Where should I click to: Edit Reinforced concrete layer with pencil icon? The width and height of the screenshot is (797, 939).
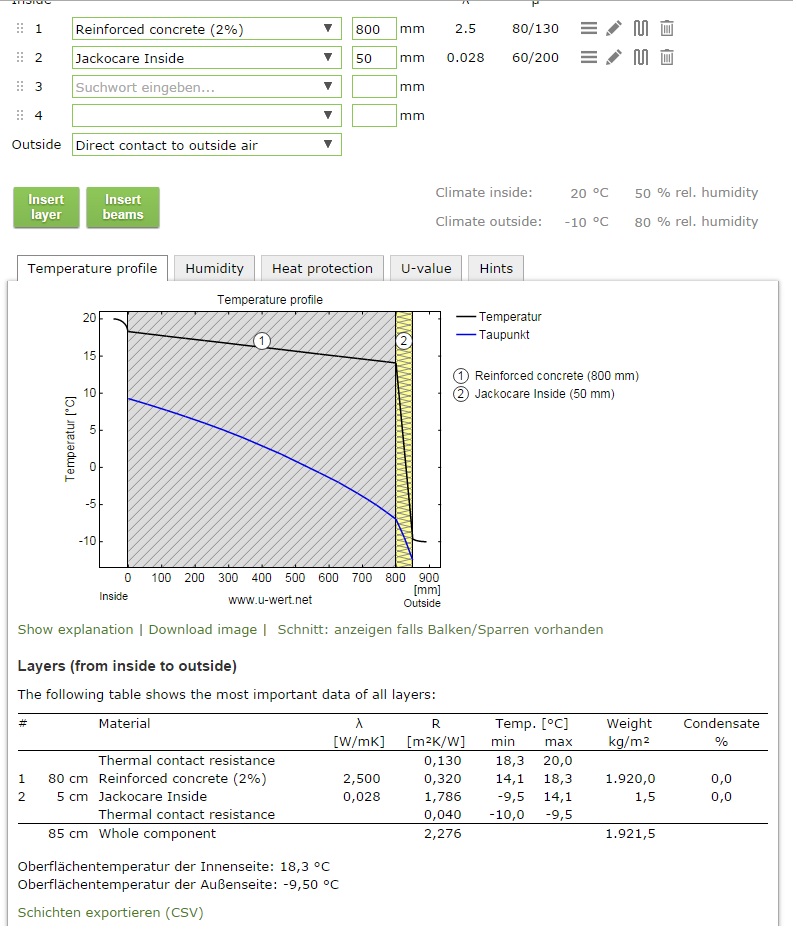tap(614, 28)
